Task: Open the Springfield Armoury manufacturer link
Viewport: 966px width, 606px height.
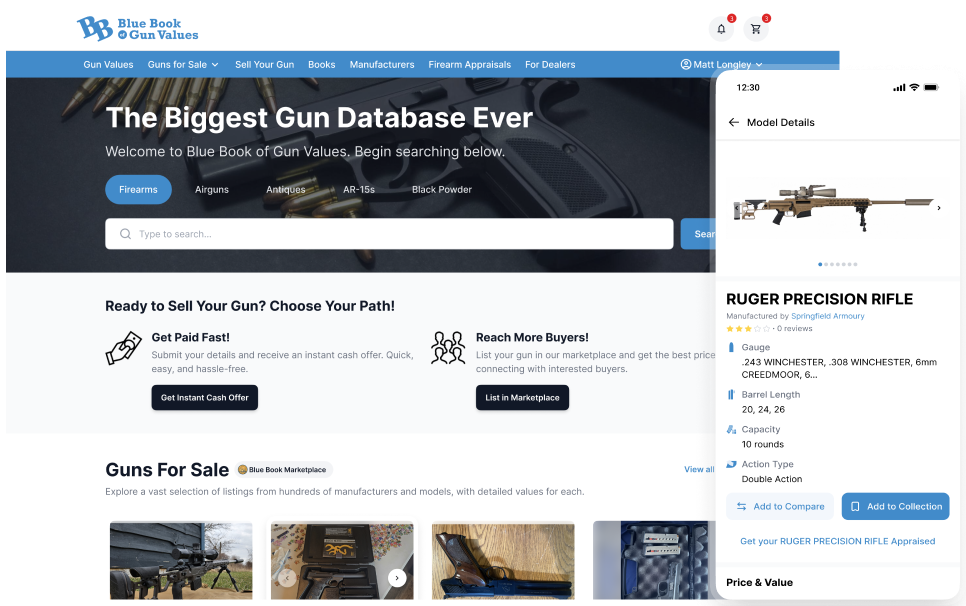Action: [827, 316]
